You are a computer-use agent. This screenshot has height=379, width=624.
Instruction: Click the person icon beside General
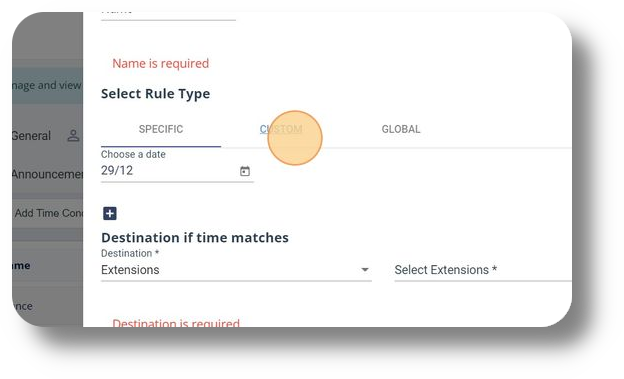click(x=73, y=136)
